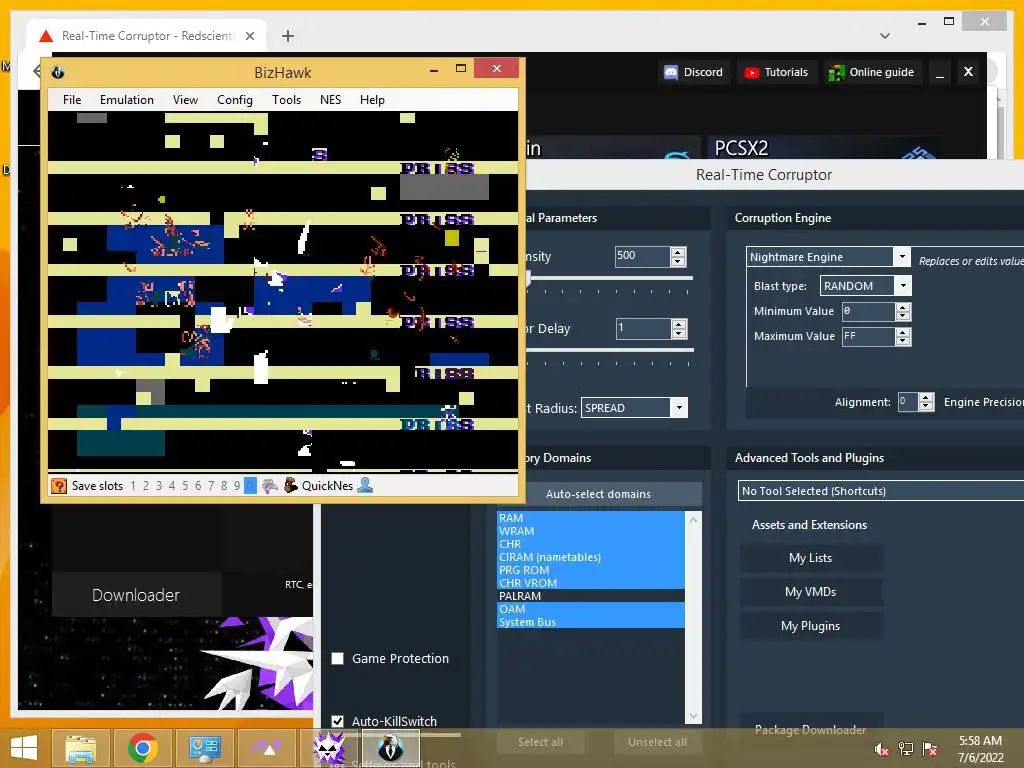Click the Alignment value field

908,402
